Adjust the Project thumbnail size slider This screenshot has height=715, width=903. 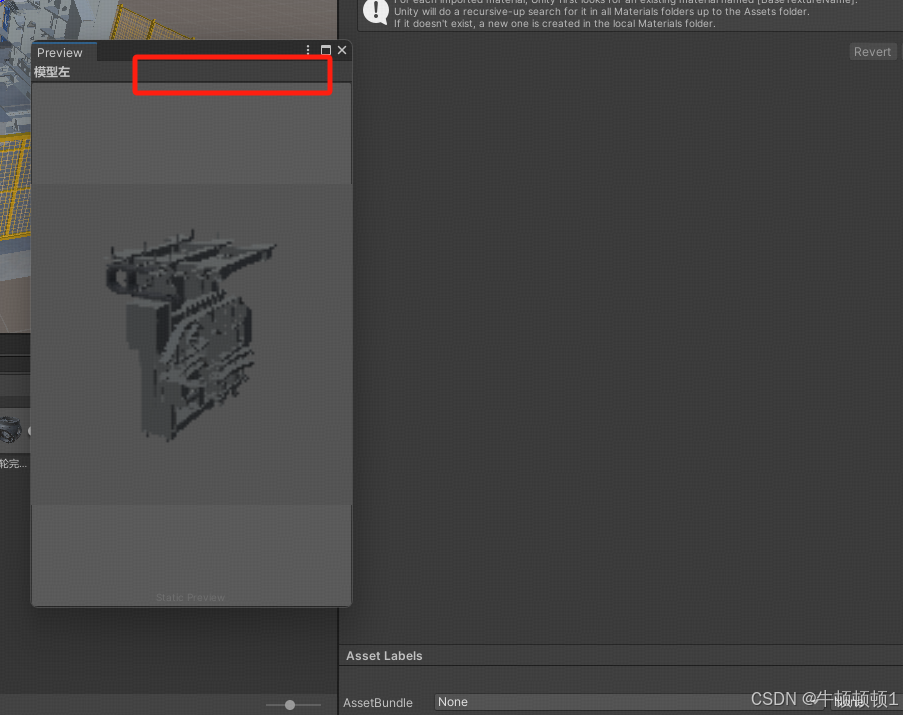click(x=290, y=705)
